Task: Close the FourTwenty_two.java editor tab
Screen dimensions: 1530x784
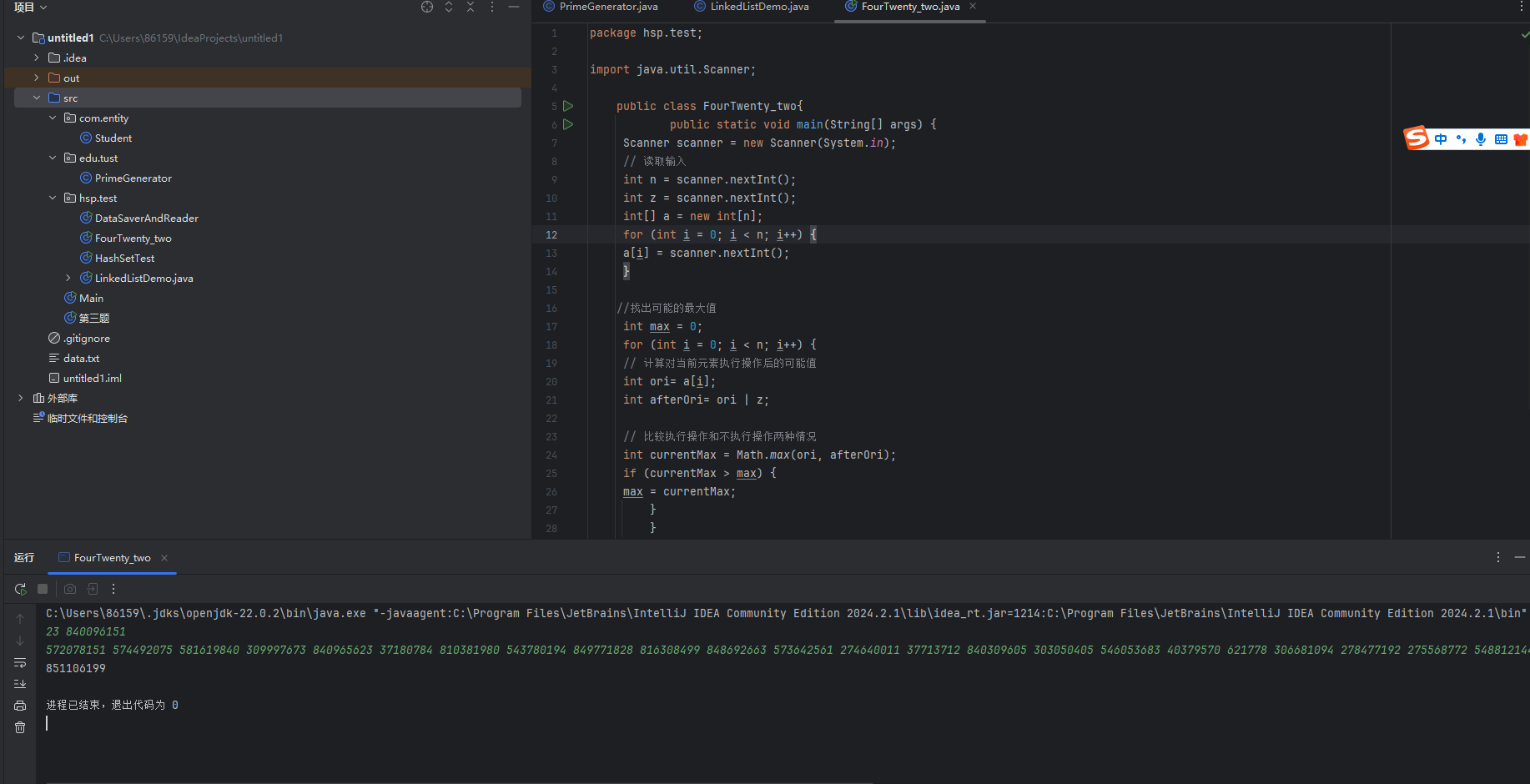Action: click(973, 7)
